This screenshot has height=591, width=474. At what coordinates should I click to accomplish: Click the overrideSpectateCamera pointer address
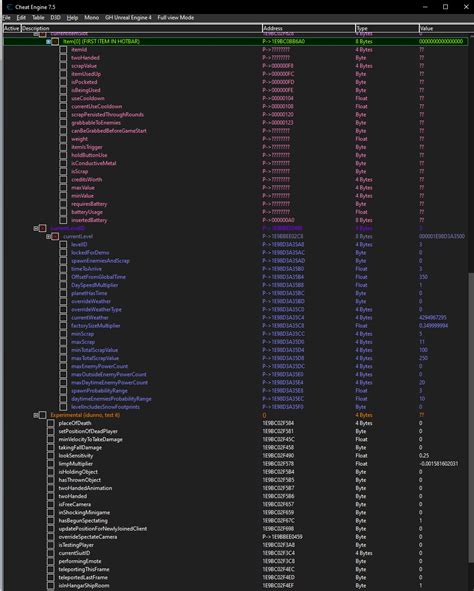point(283,537)
